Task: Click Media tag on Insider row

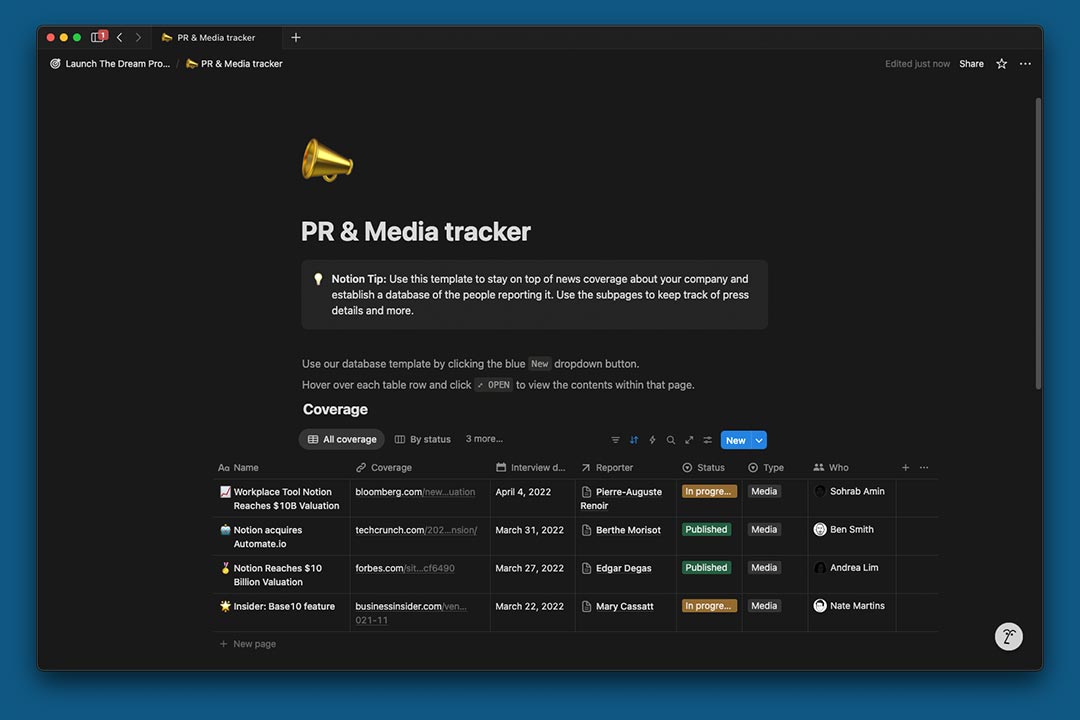Action: pyautogui.click(x=764, y=606)
